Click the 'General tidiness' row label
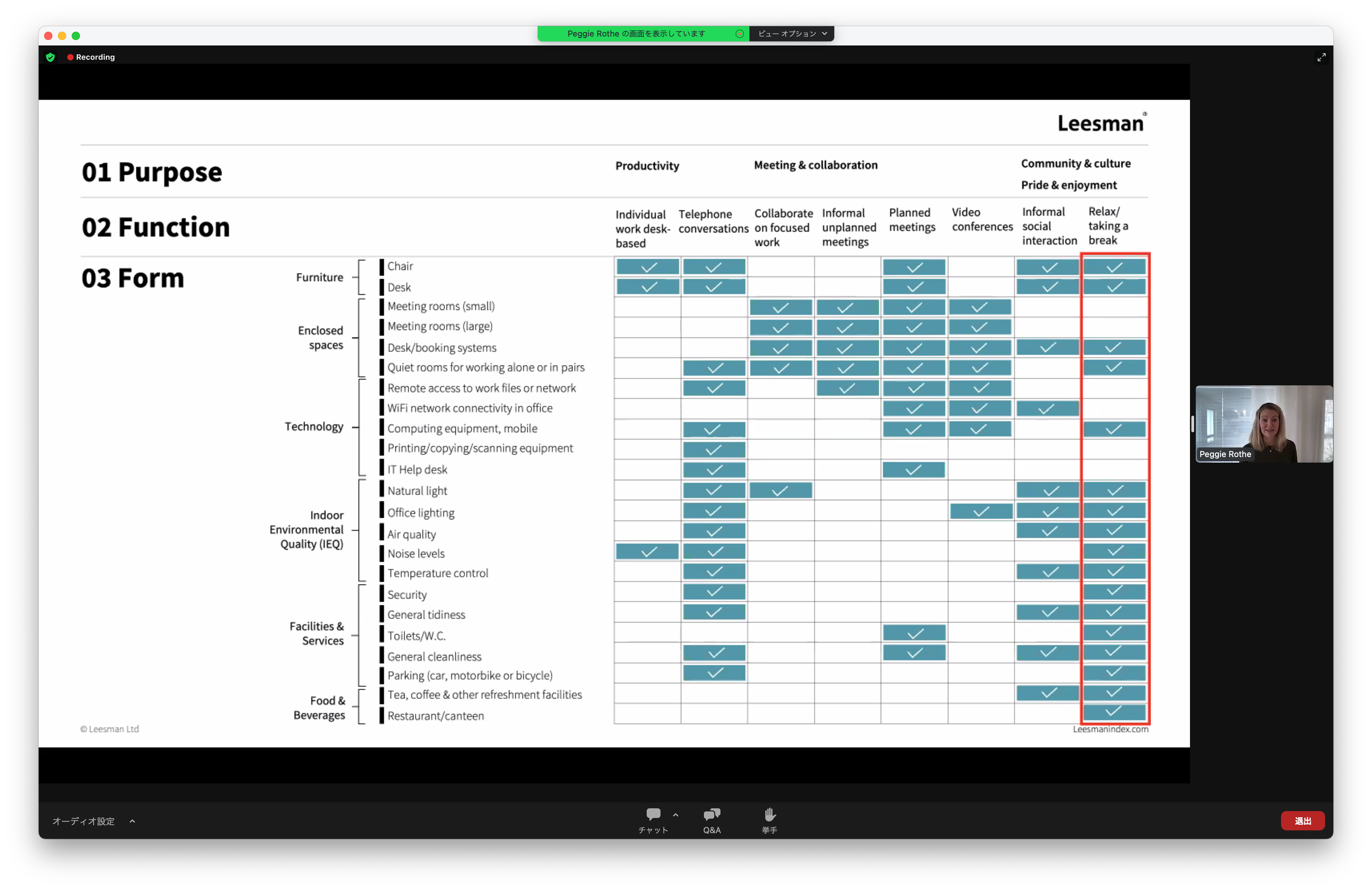This screenshot has width=1372, height=890. (x=426, y=615)
